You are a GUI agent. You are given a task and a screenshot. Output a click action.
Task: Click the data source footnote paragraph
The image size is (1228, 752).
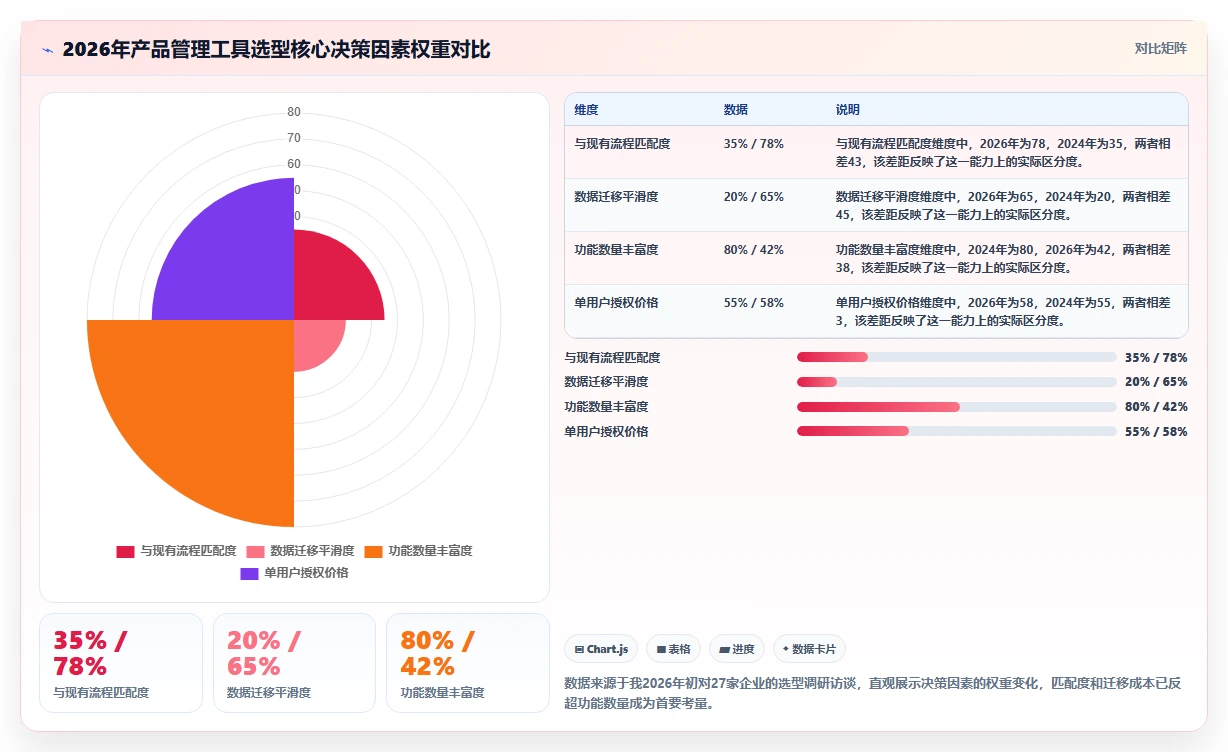[x=873, y=693]
